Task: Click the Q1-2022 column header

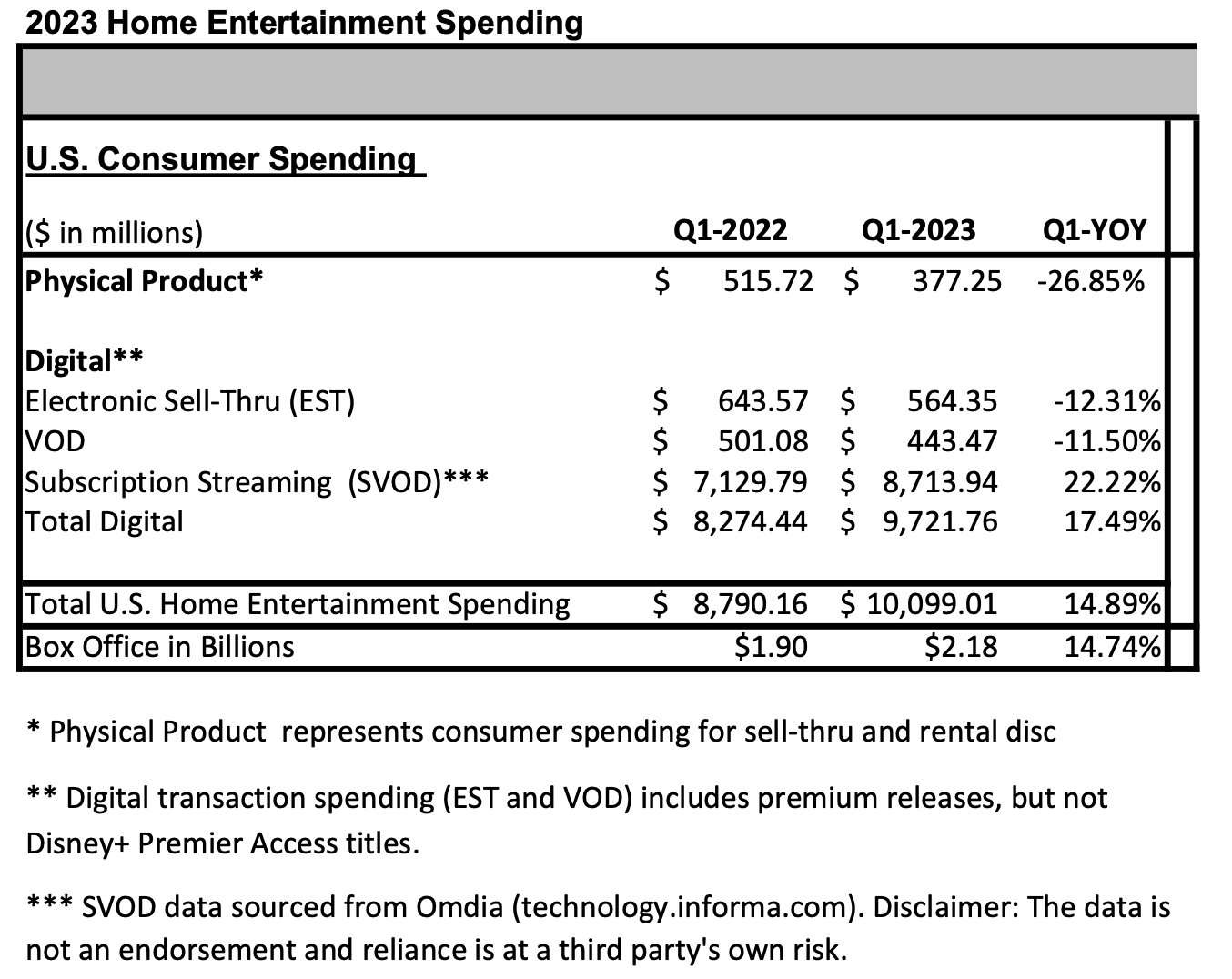Action: tap(730, 229)
